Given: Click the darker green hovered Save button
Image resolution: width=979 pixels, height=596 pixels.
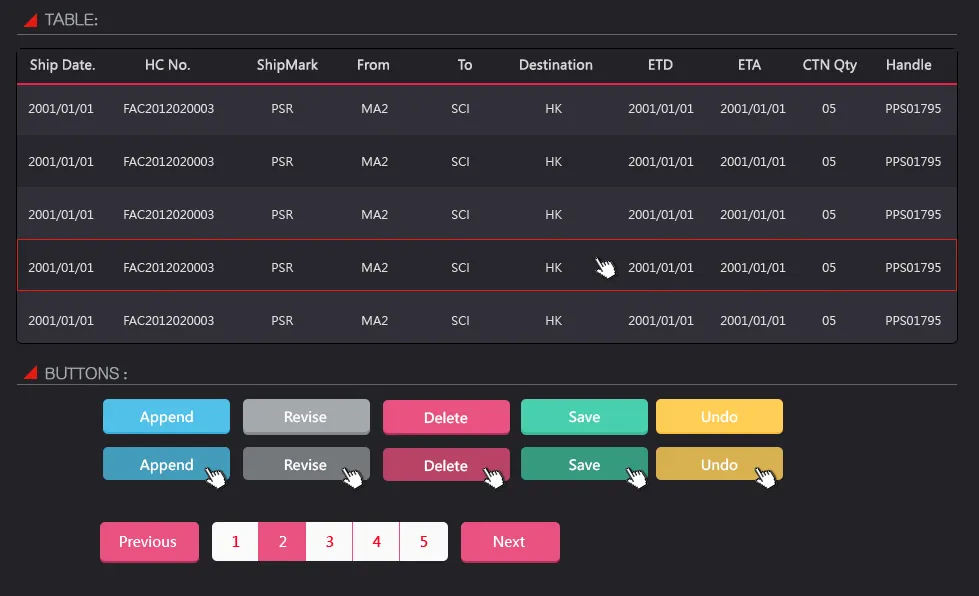Looking at the screenshot, I should click(584, 464).
